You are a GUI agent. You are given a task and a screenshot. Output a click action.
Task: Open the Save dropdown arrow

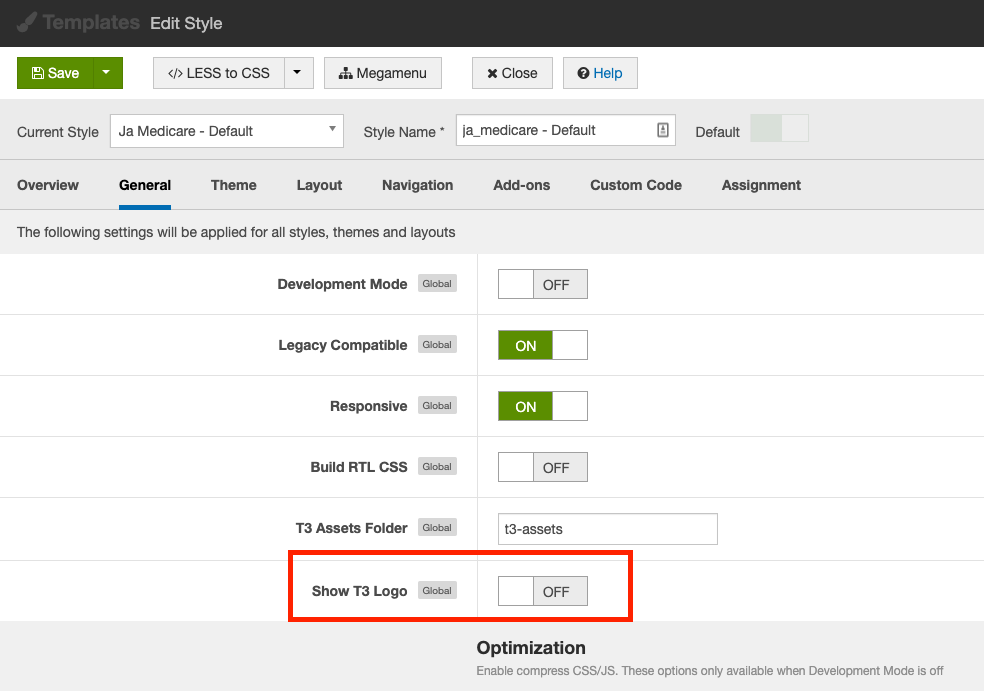click(x=108, y=73)
